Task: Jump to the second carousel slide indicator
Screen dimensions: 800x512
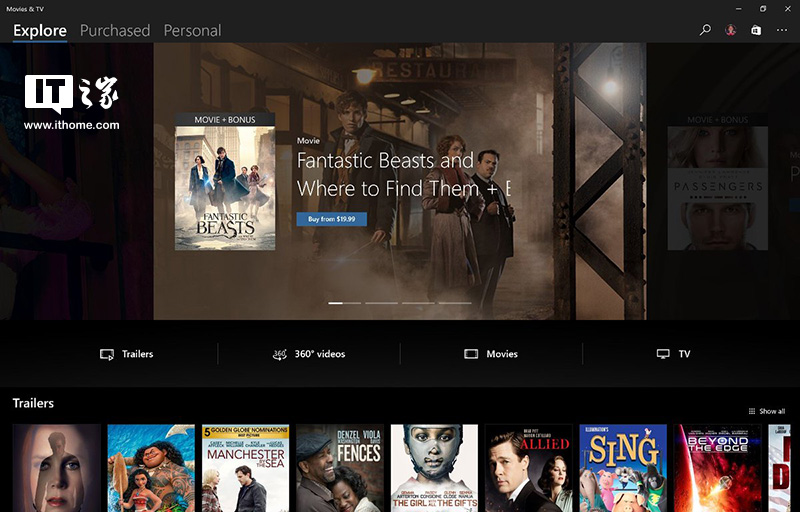Action: pyautogui.click(x=382, y=303)
